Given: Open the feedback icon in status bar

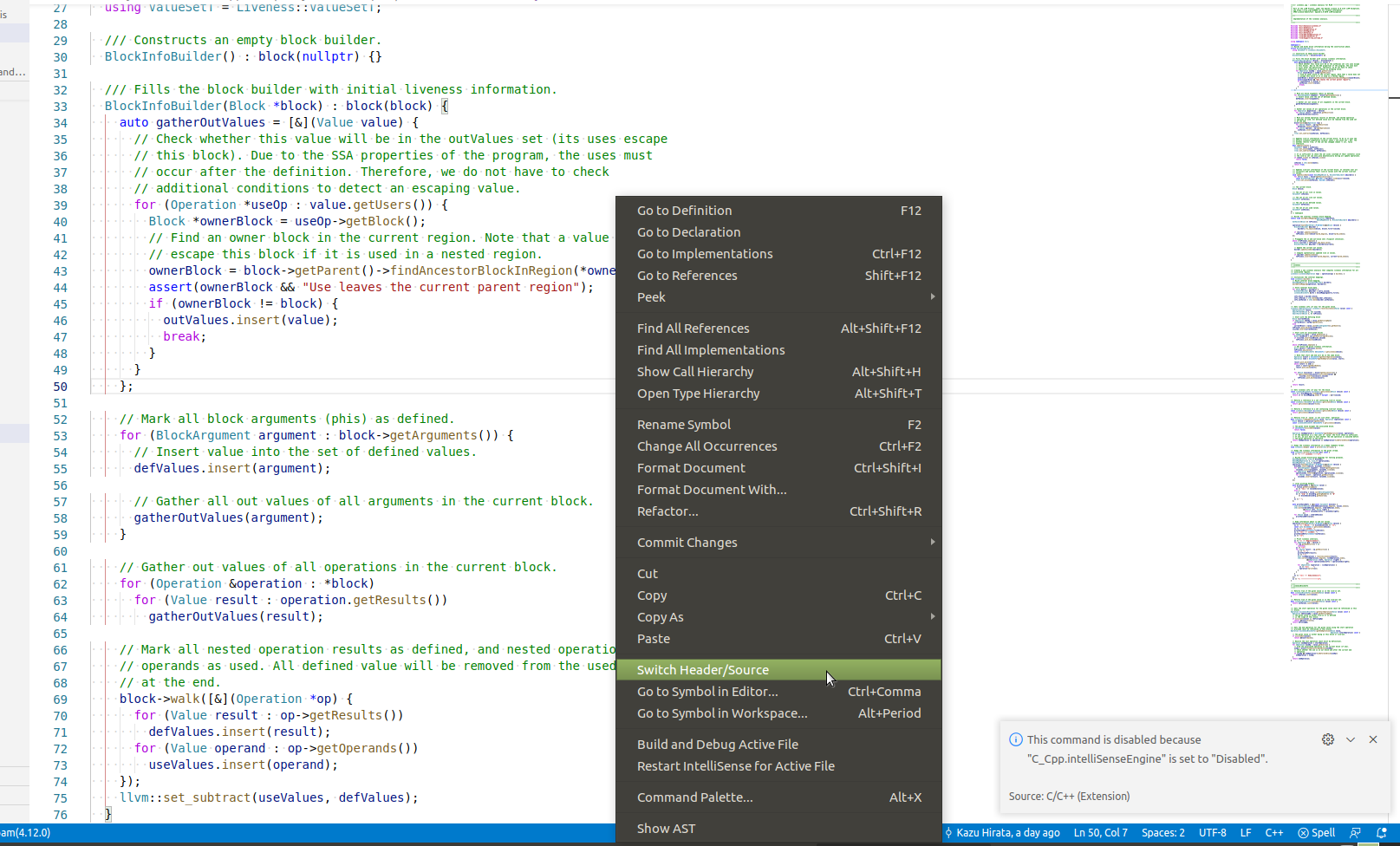Looking at the screenshot, I should (1356, 833).
